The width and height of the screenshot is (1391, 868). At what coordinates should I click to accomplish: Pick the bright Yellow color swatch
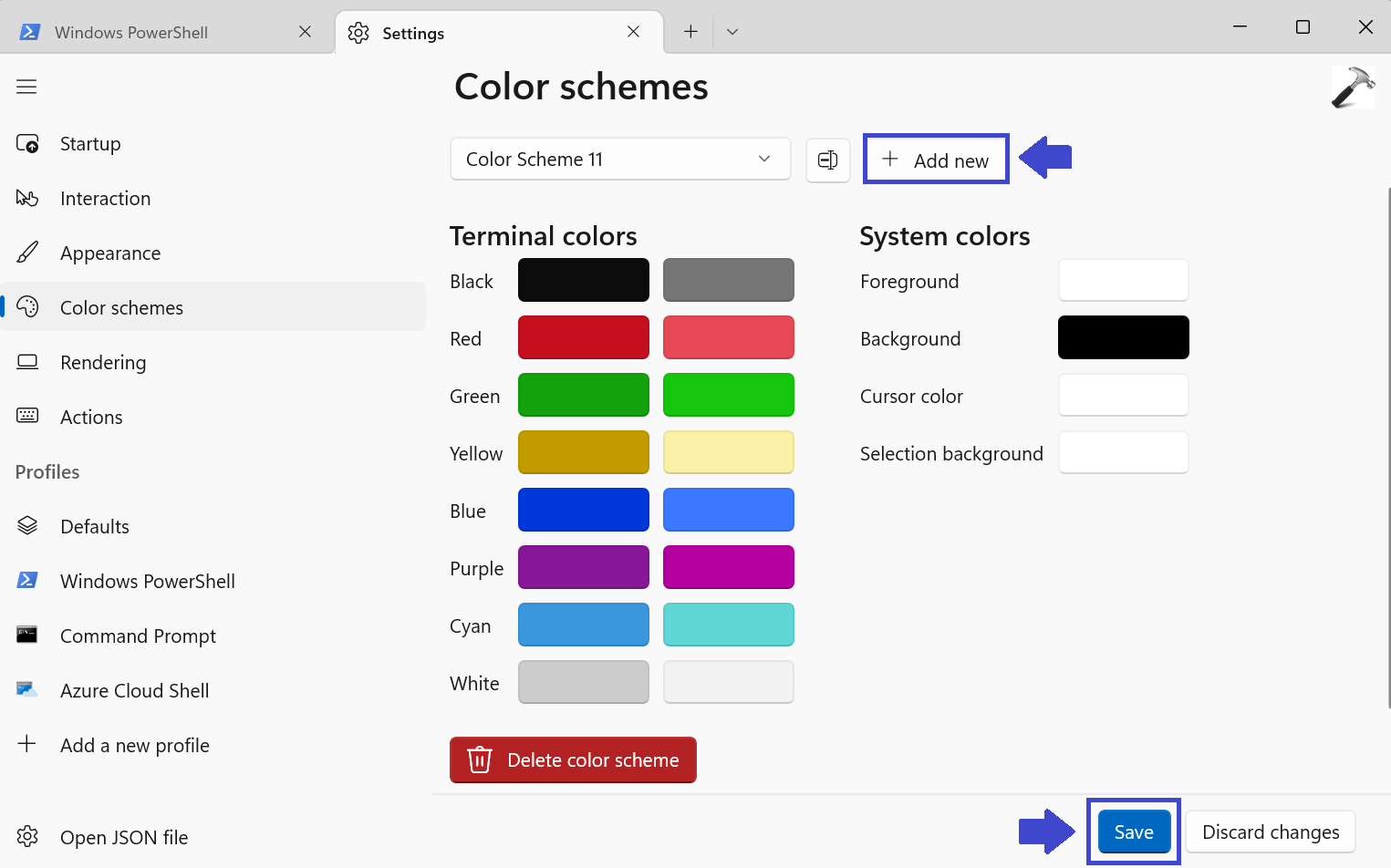(728, 453)
